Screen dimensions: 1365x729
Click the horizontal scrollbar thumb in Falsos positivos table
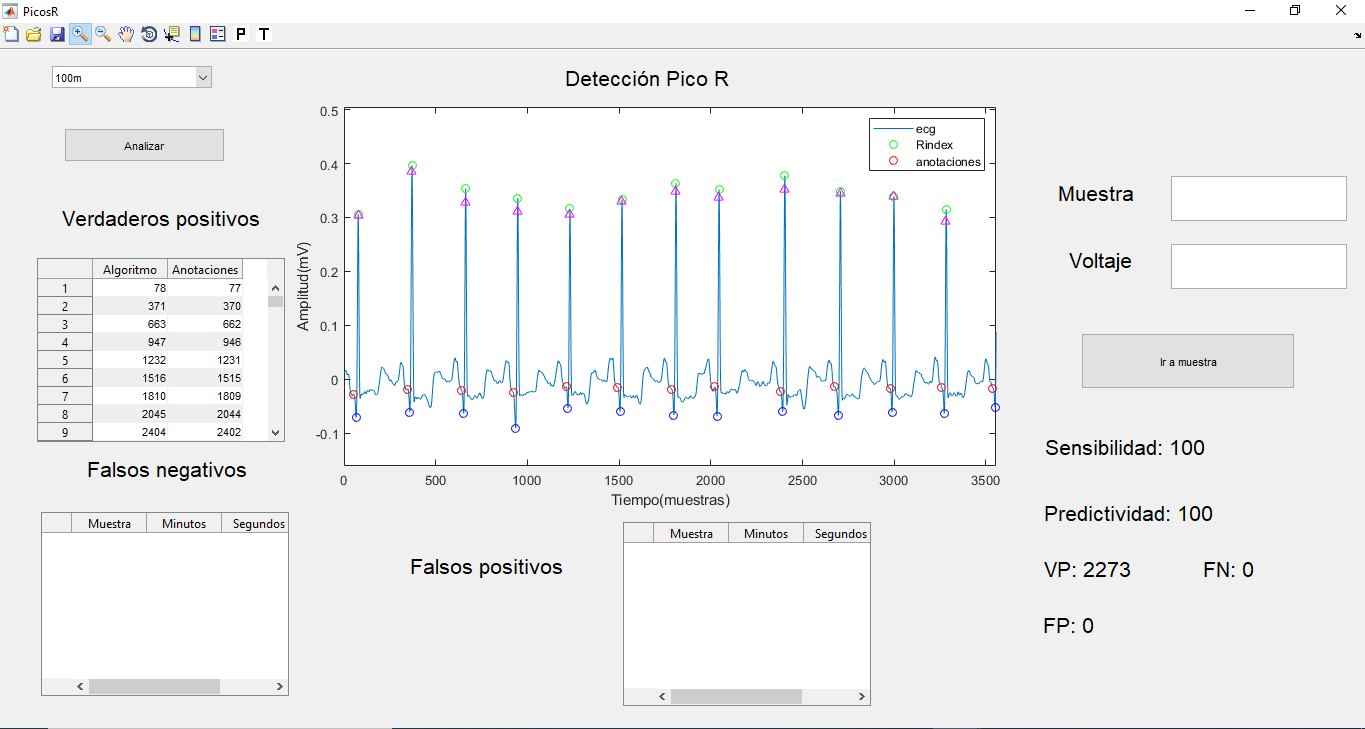(736, 696)
